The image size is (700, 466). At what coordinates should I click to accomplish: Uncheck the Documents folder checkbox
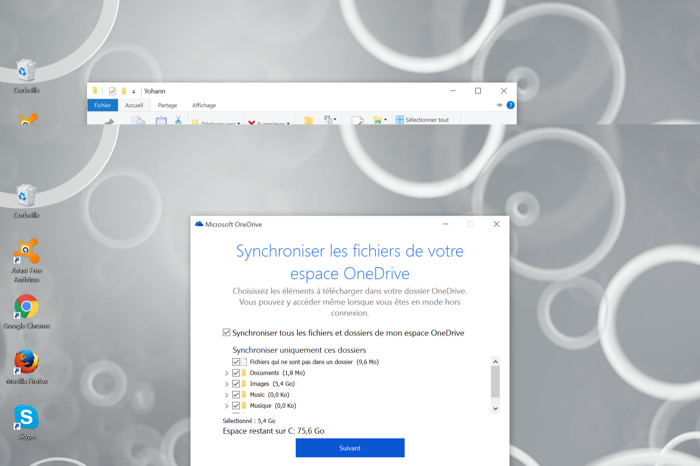(x=236, y=373)
